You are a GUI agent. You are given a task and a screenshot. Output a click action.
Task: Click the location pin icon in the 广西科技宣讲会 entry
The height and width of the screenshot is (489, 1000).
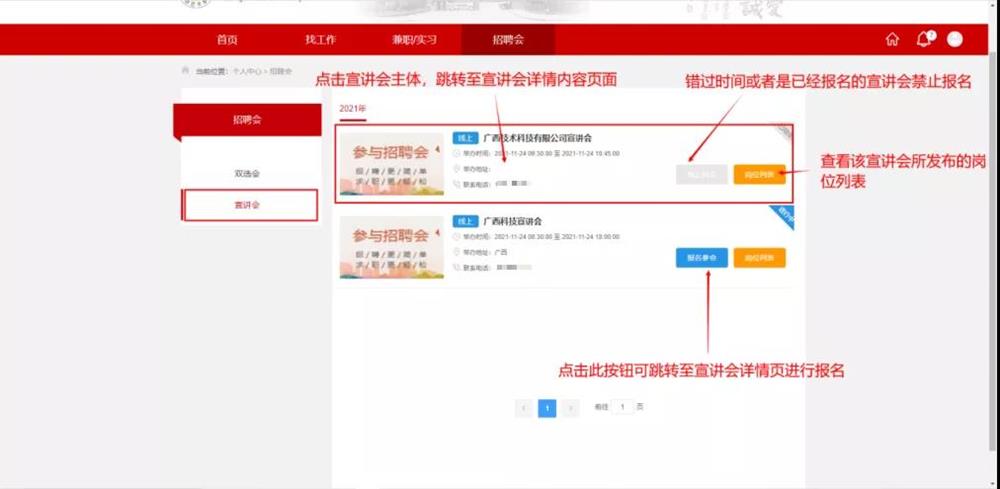tap(457, 253)
